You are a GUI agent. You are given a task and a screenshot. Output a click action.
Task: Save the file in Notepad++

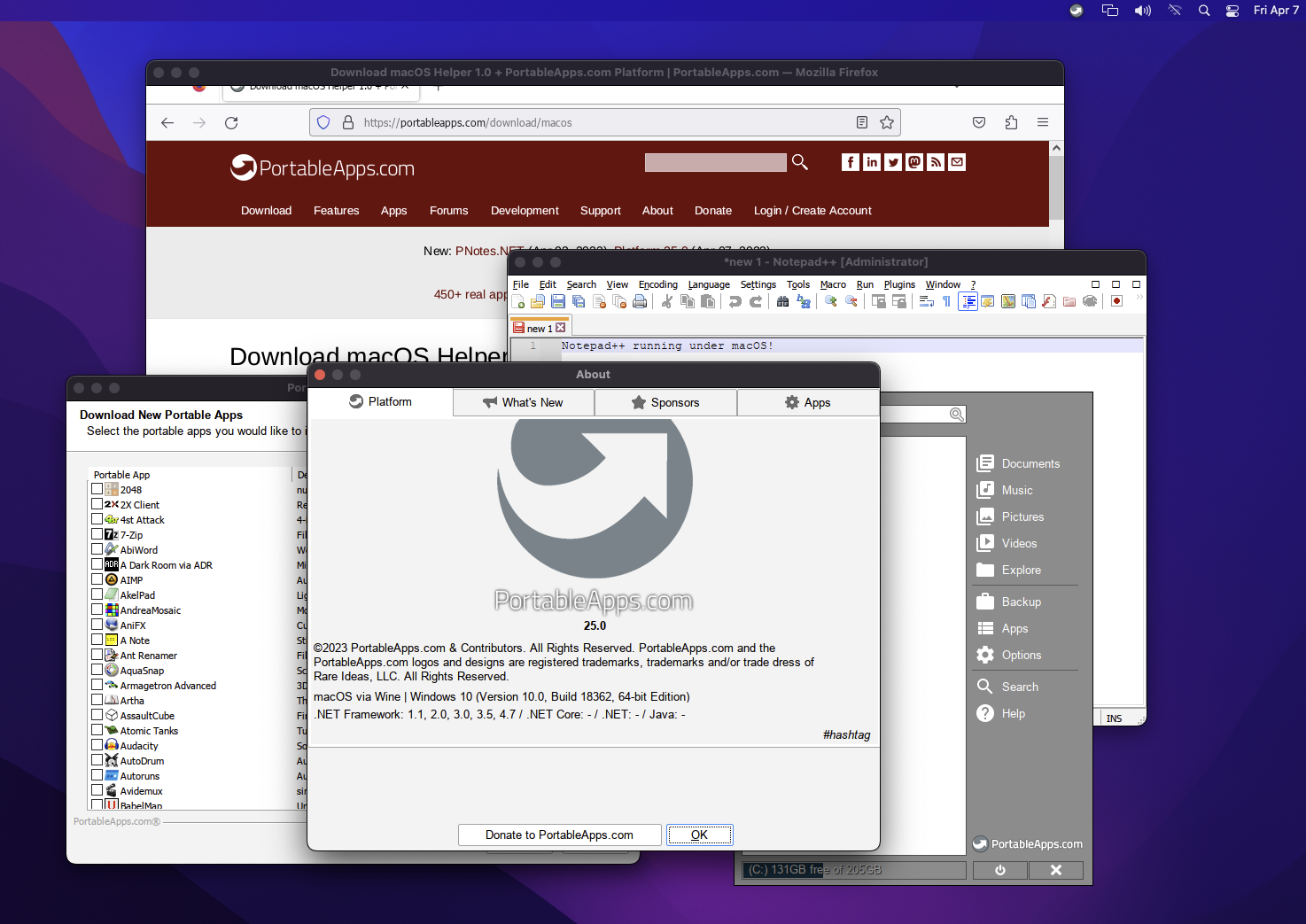(x=559, y=301)
